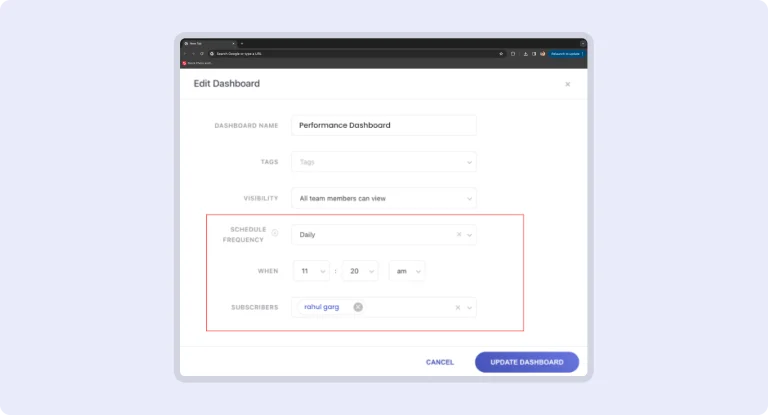This screenshot has height=415, width=768.
Task: Click the browser reload icon
Action: [x=201, y=53]
